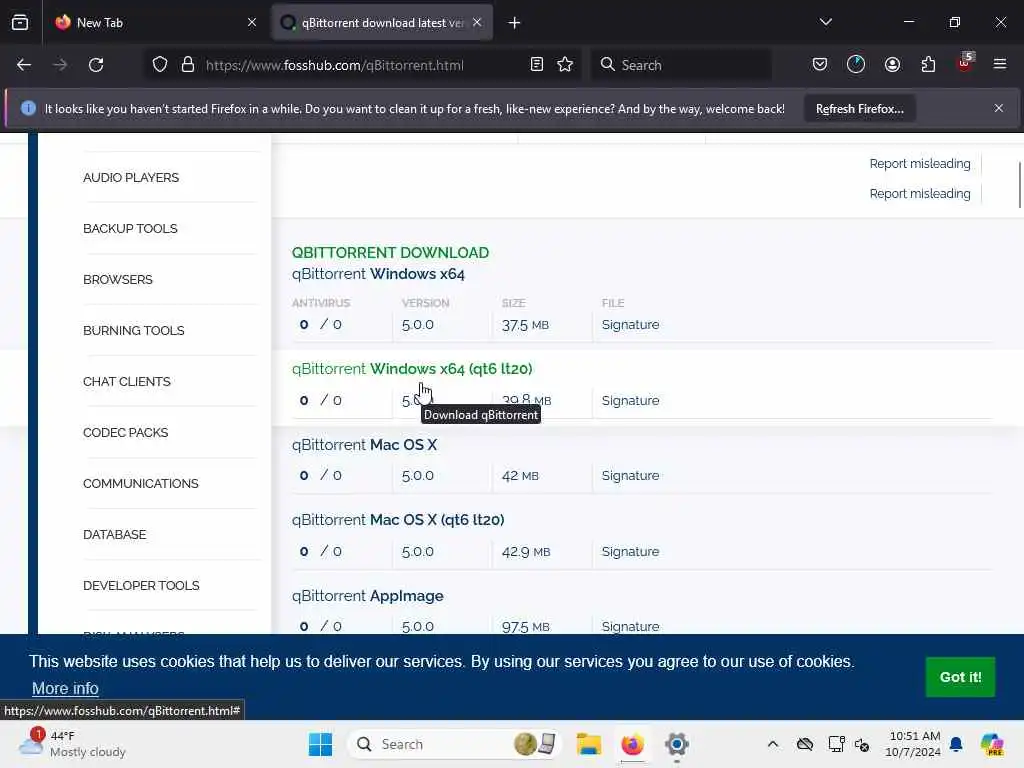
Task: Click the 42.9 MB size value
Action: click(526, 552)
